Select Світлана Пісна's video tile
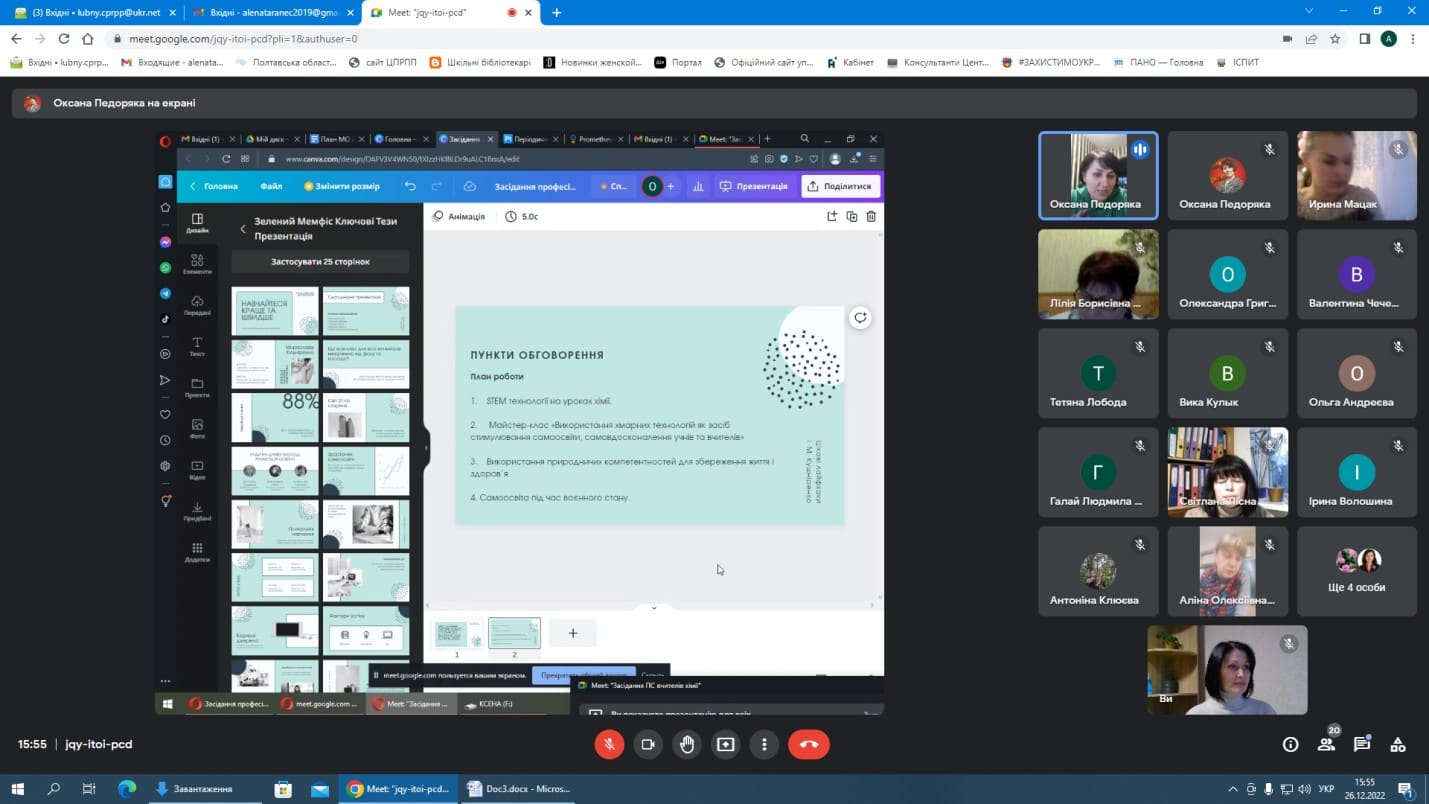The image size is (1429, 804). [x=1228, y=472]
